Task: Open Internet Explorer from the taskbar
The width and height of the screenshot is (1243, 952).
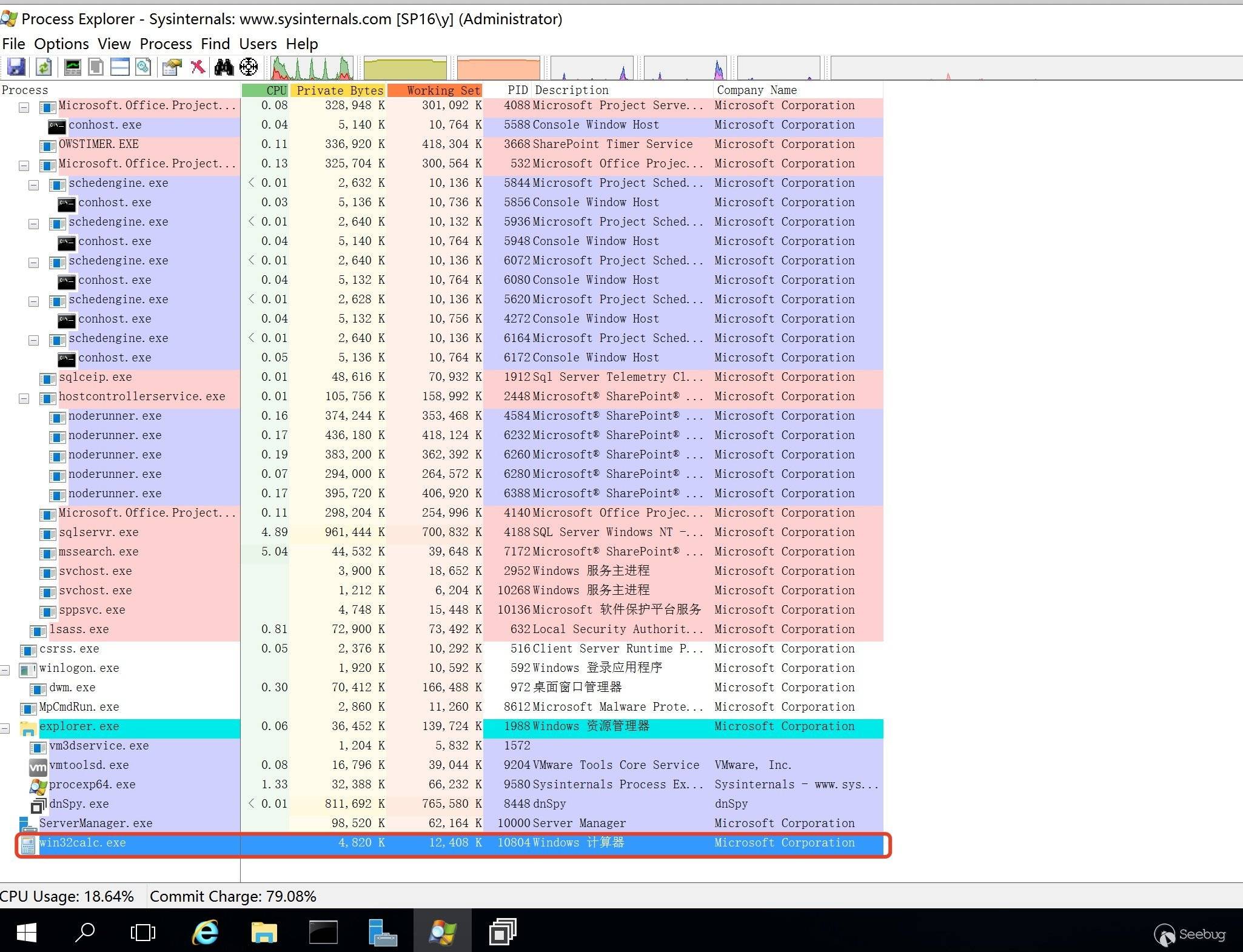Action: 205,931
